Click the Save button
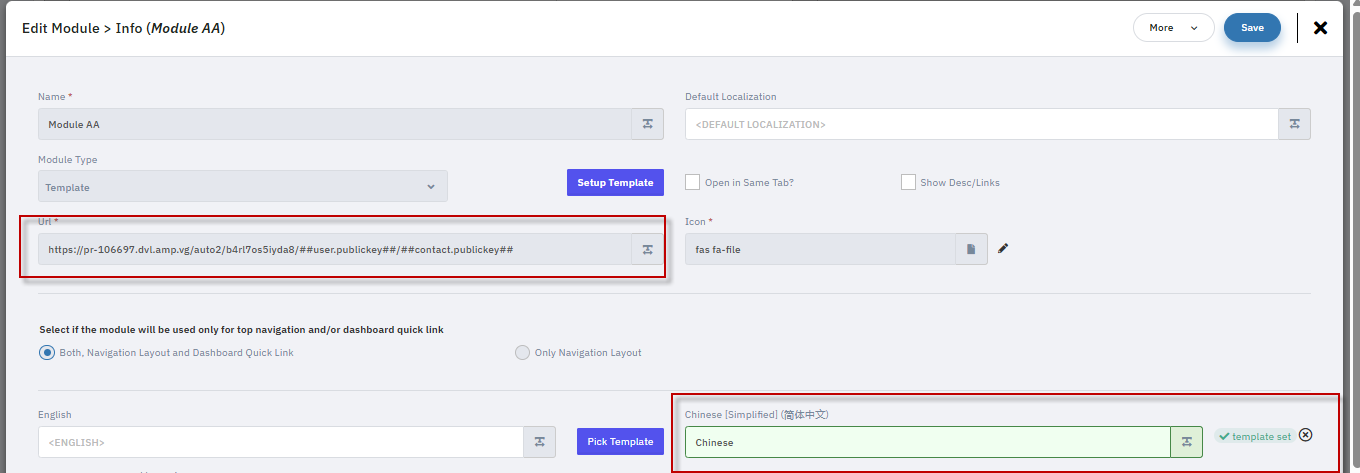 pyautogui.click(x=1252, y=28)
